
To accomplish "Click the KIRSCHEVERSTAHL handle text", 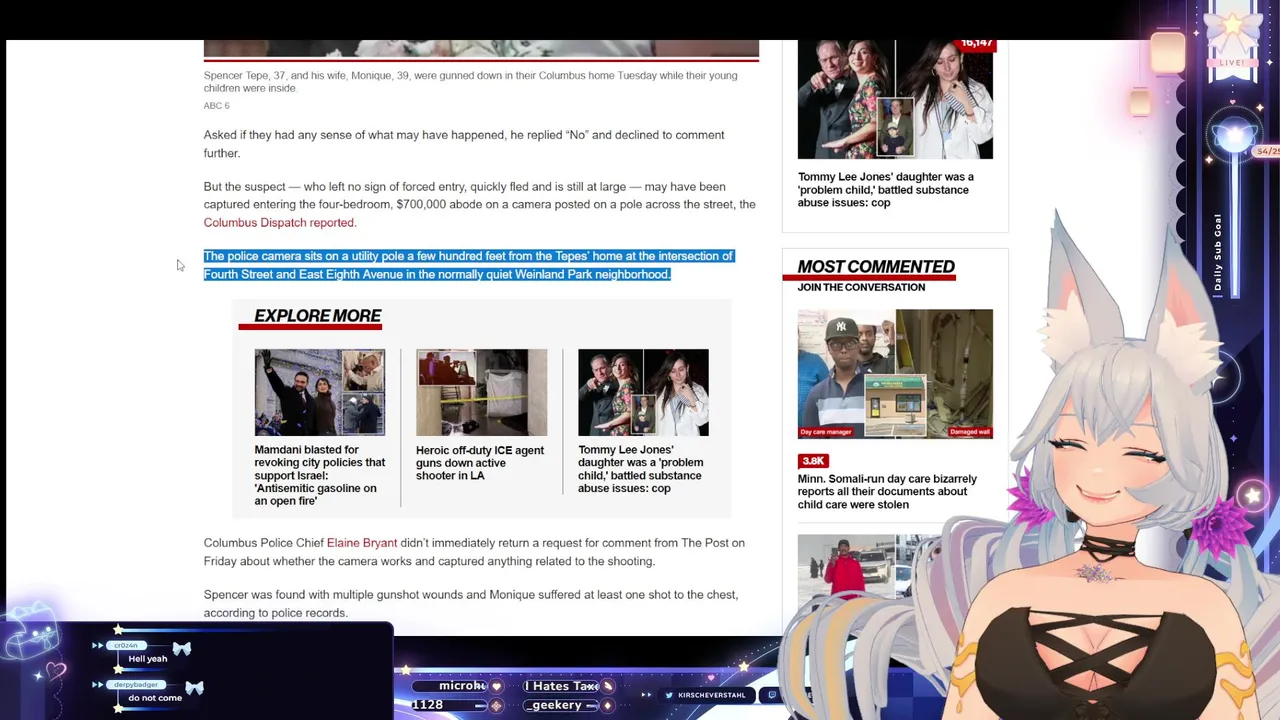I will [712, 695].
